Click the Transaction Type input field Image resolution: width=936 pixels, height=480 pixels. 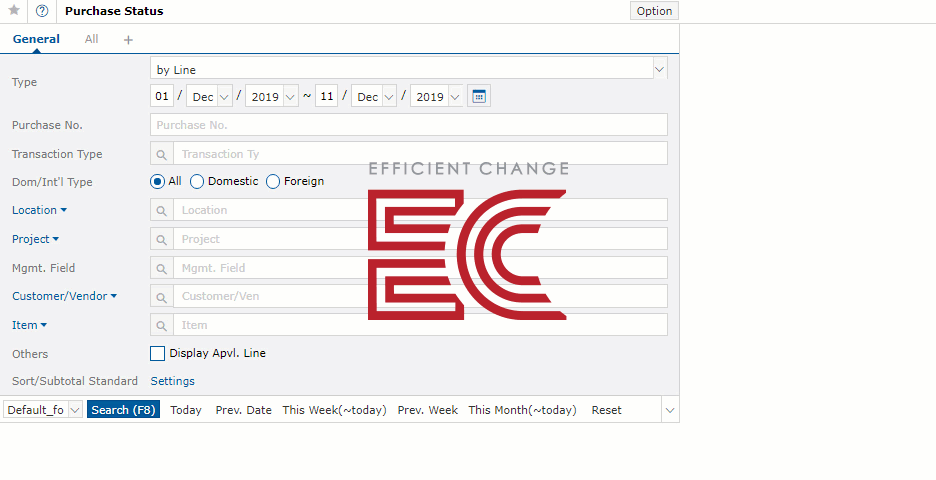(420, 154)
